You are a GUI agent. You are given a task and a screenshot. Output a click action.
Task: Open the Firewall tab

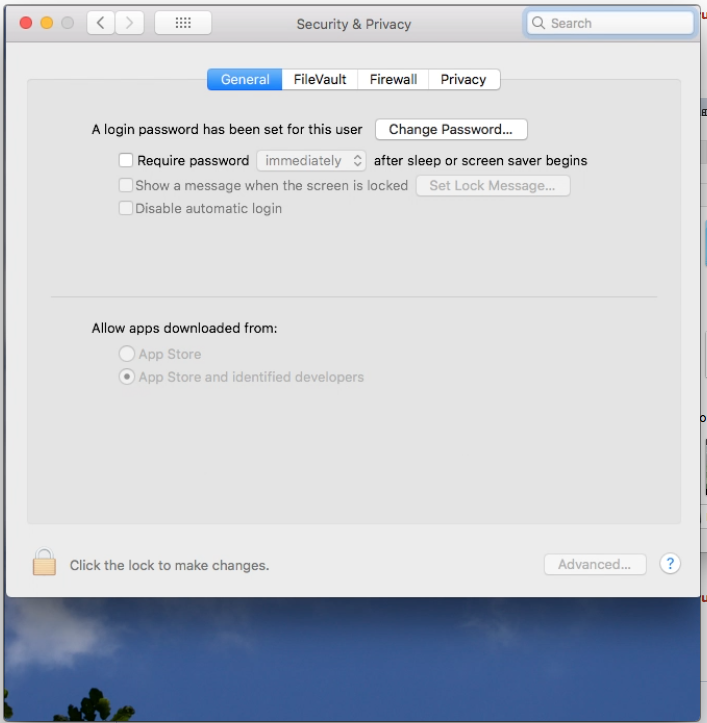point(393,79)
